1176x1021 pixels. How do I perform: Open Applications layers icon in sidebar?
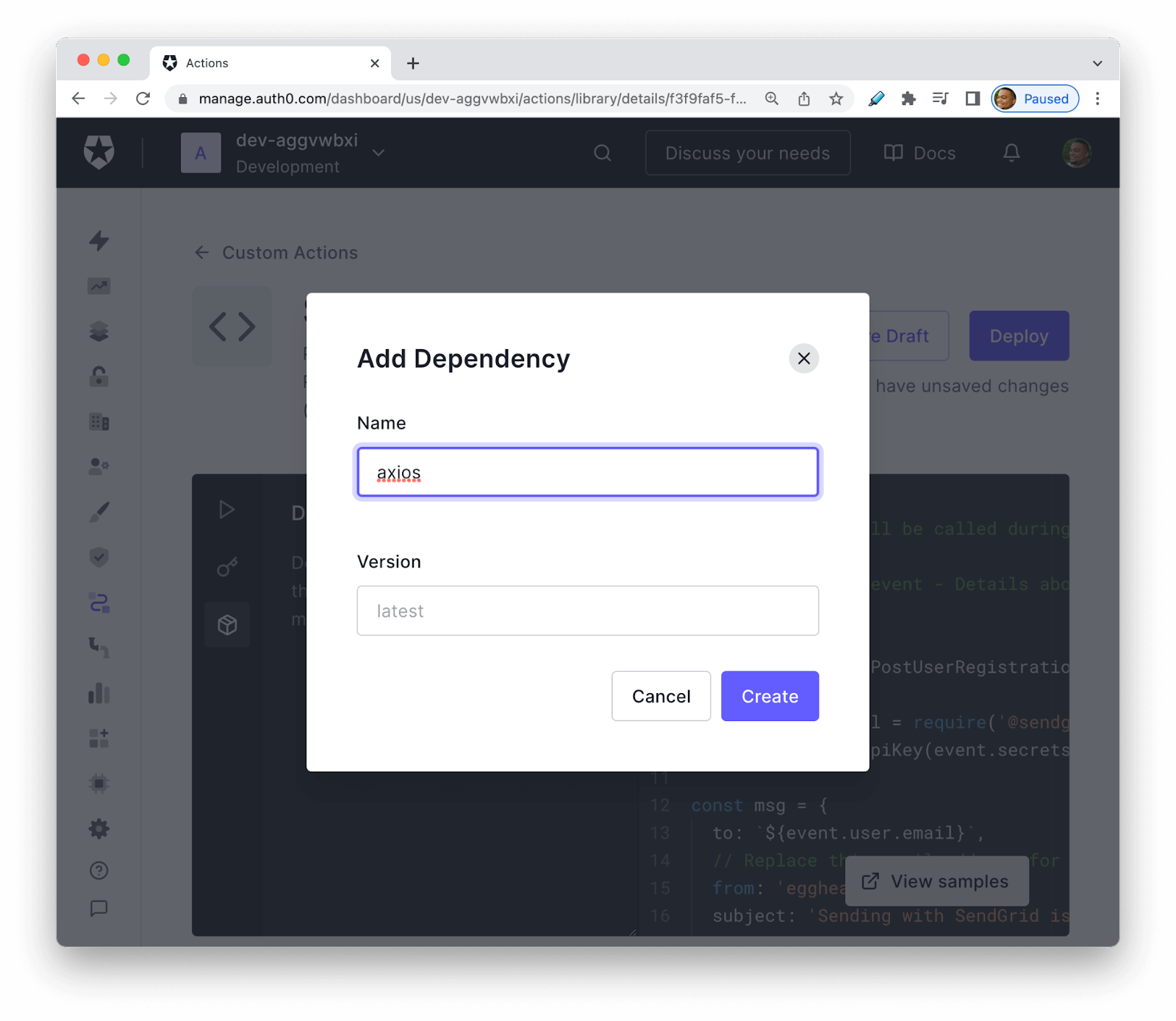[99, 332]
